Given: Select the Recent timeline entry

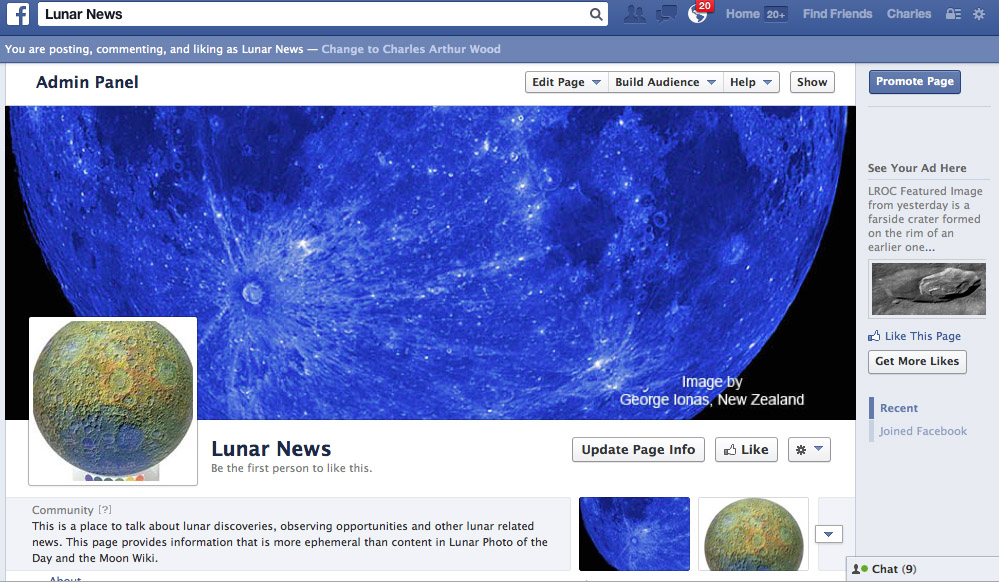Looking at the screenshot, I should [899, 408].
